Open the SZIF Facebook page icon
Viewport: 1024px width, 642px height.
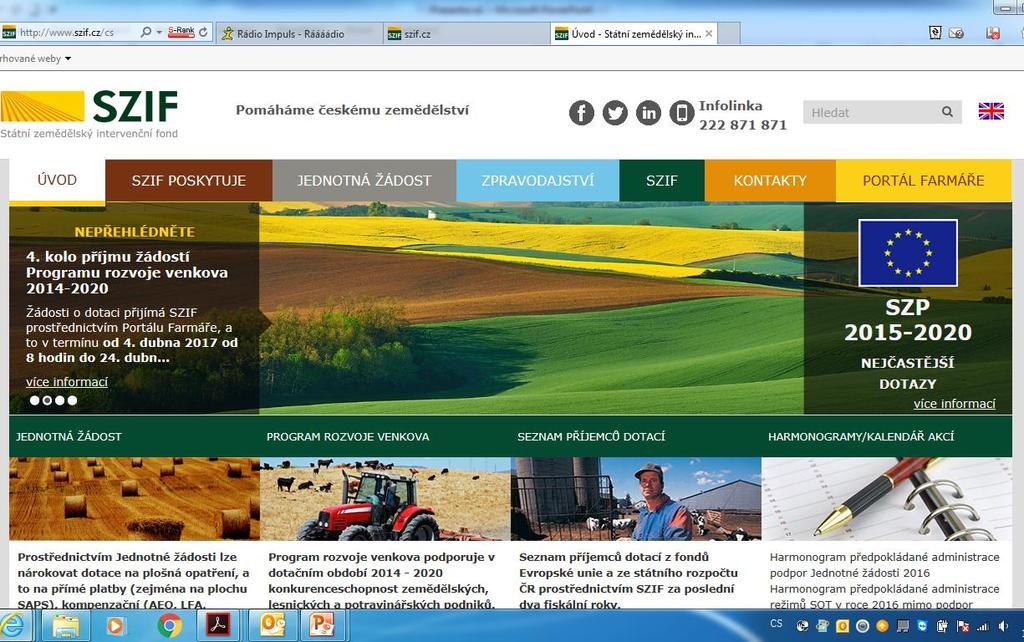(581, 113)
